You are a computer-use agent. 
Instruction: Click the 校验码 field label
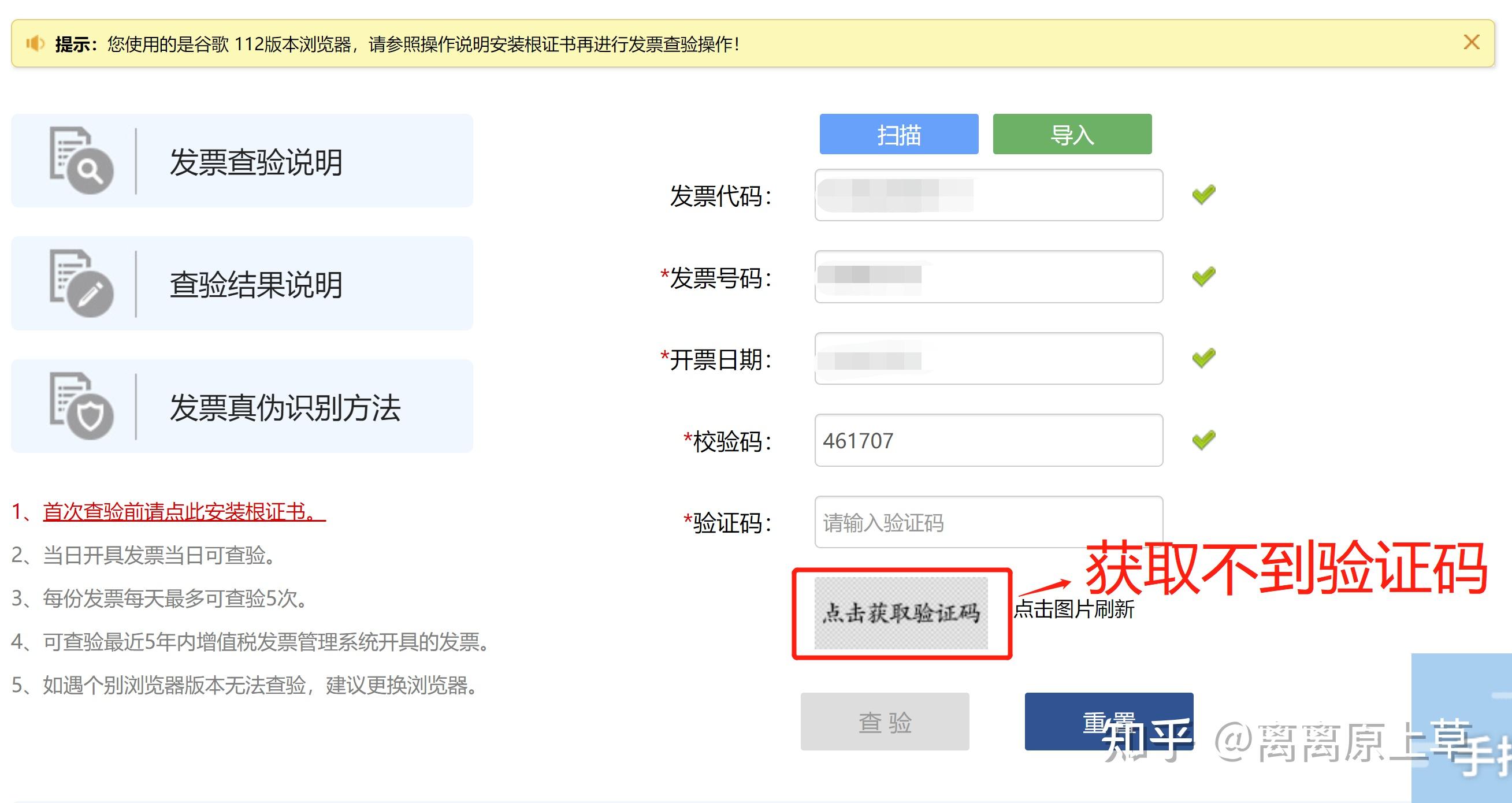pyautogui.click(x=727, y=441)
